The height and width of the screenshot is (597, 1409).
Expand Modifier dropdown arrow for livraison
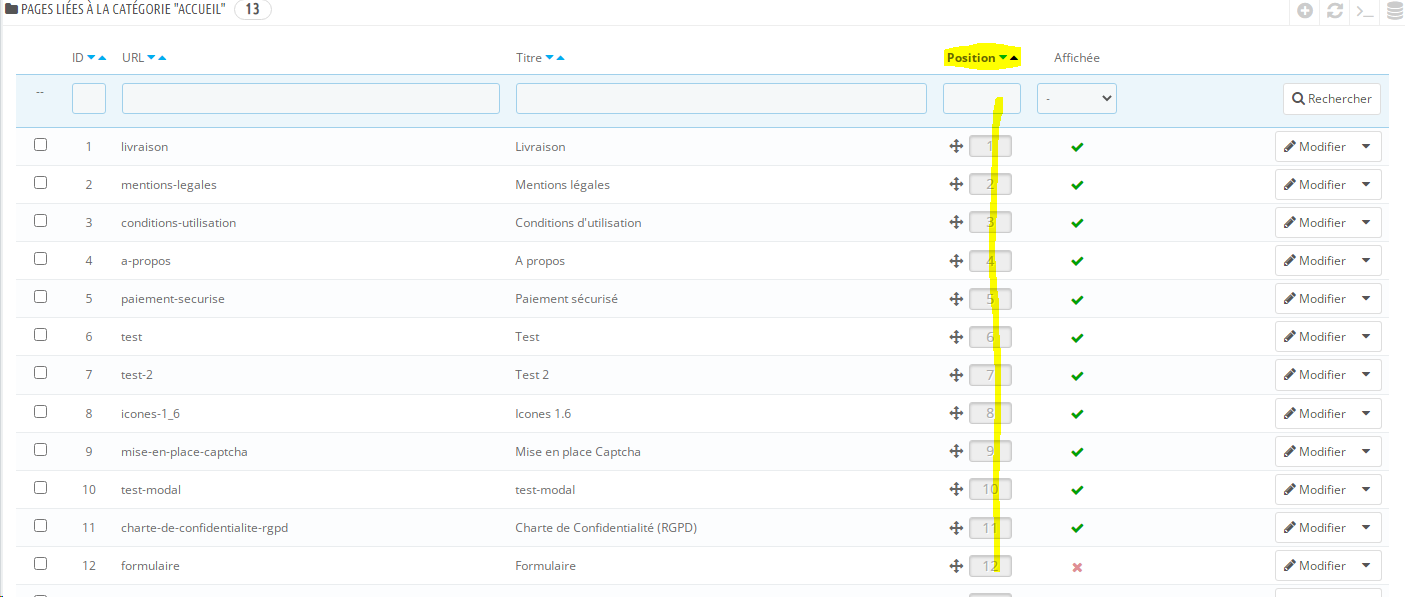1367,147
